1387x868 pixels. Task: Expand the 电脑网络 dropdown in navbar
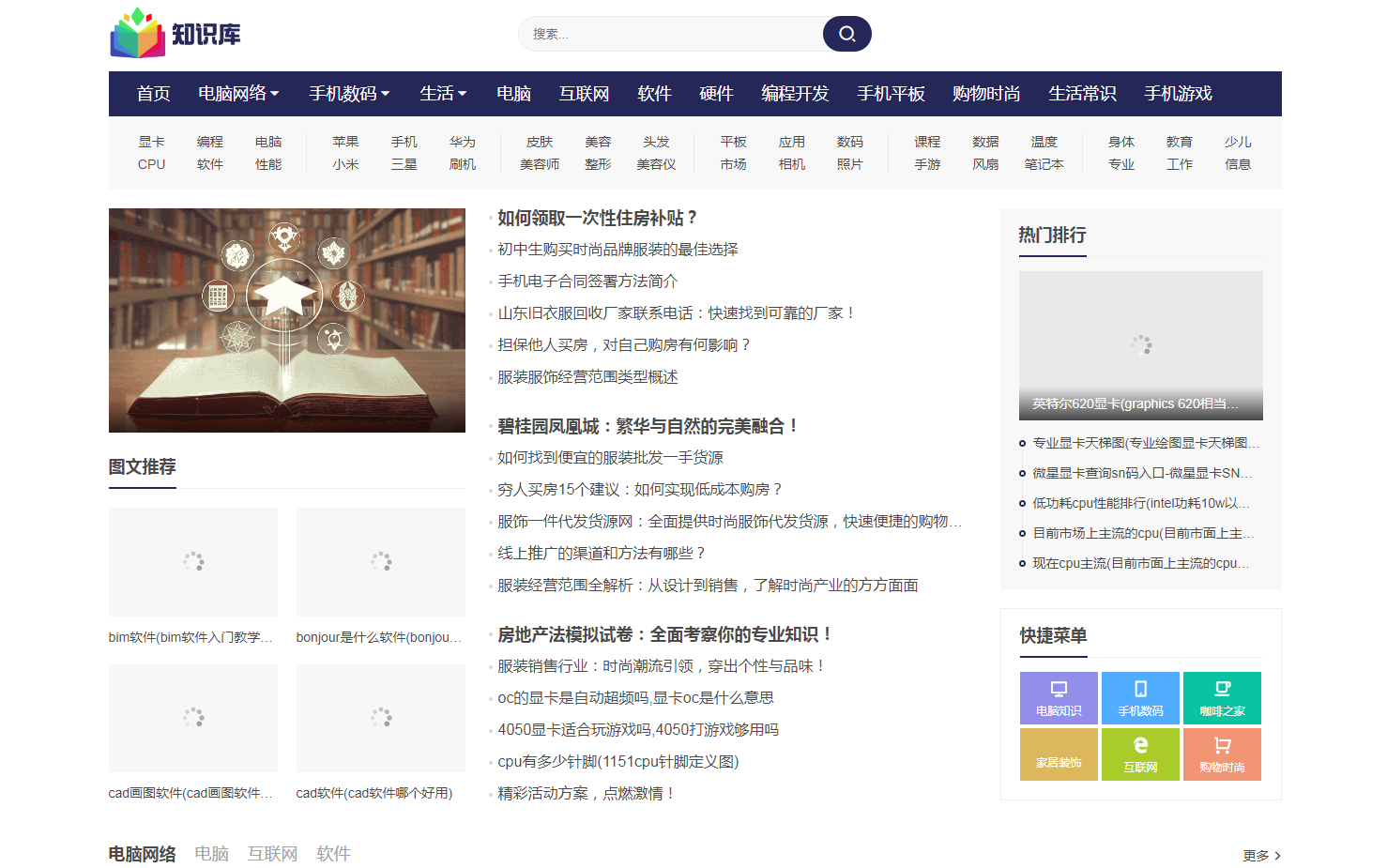(238, 94)
